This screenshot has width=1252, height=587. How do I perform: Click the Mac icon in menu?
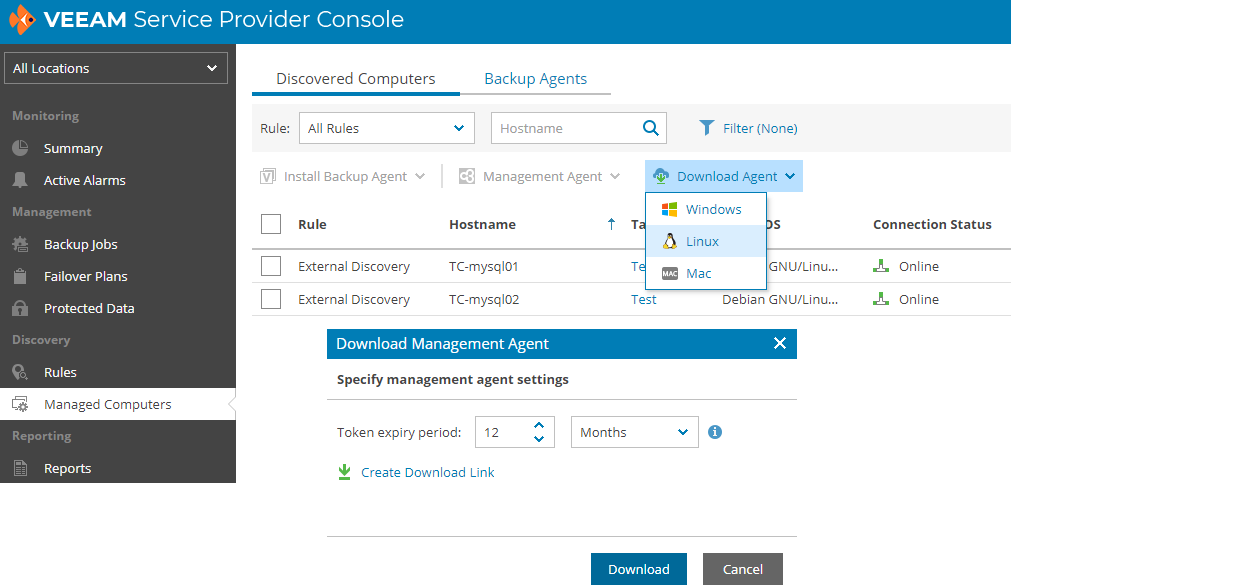pyautogui.click(x=670, y=273)
